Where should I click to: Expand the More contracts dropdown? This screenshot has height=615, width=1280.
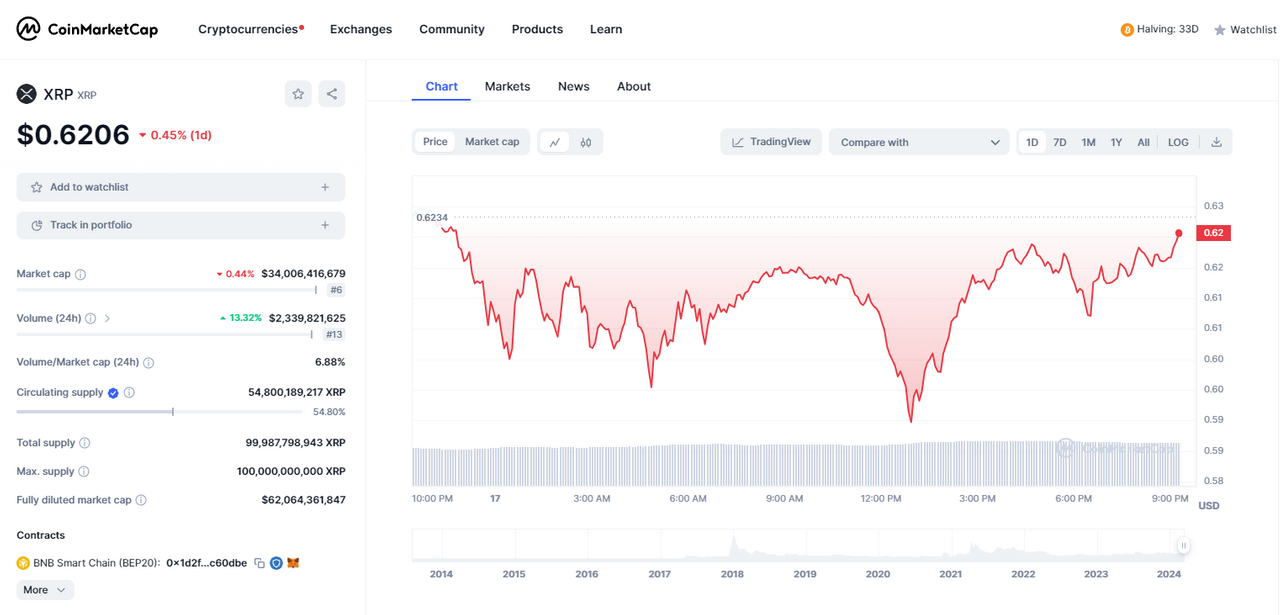45,590
